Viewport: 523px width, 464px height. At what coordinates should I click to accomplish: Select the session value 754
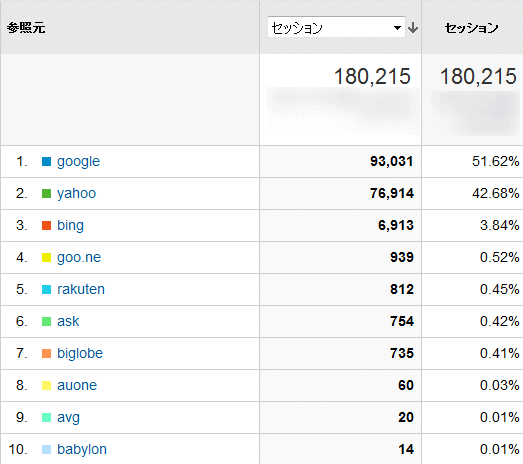pyautogui.click(x=402, y=321)
